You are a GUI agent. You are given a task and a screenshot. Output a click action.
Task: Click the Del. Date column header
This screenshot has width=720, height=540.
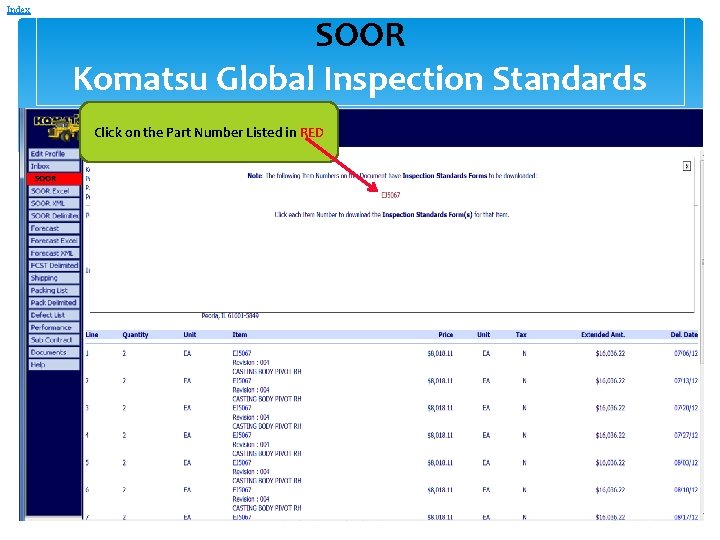click(x=684, y=335)
